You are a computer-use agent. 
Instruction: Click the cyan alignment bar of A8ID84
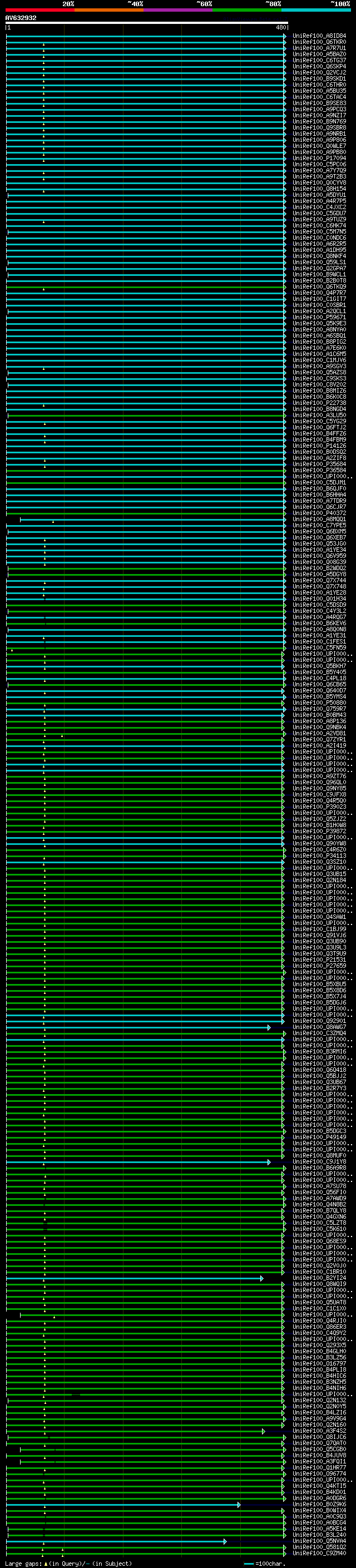[146, 36]
